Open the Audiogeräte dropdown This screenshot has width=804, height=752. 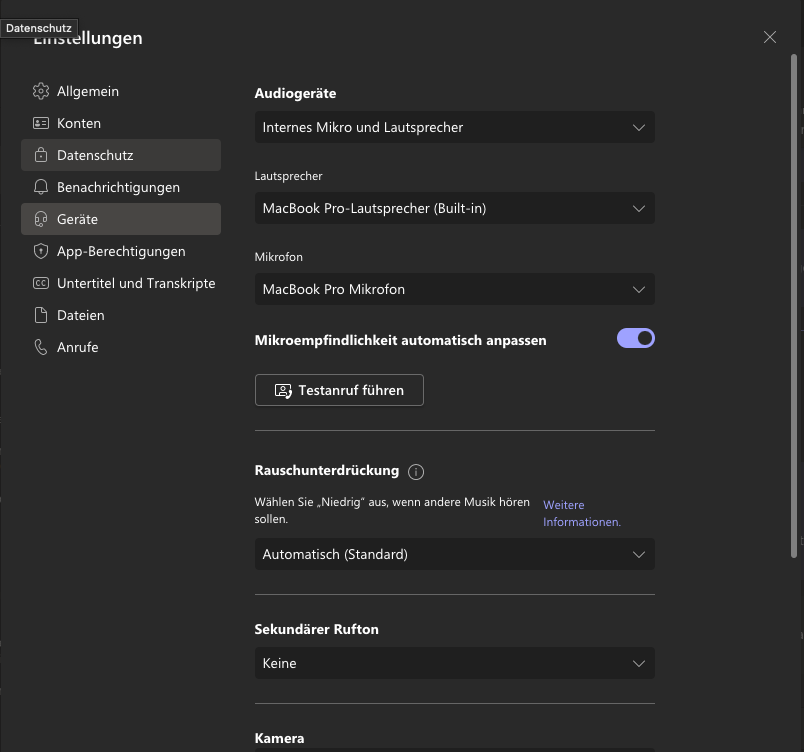[x=455, y=127]
